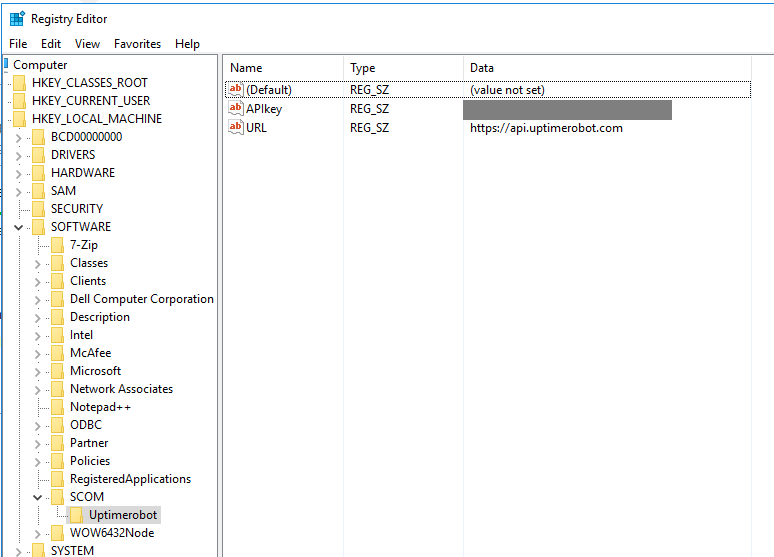
Task: Select the URL value name
Action: [256, 128]
